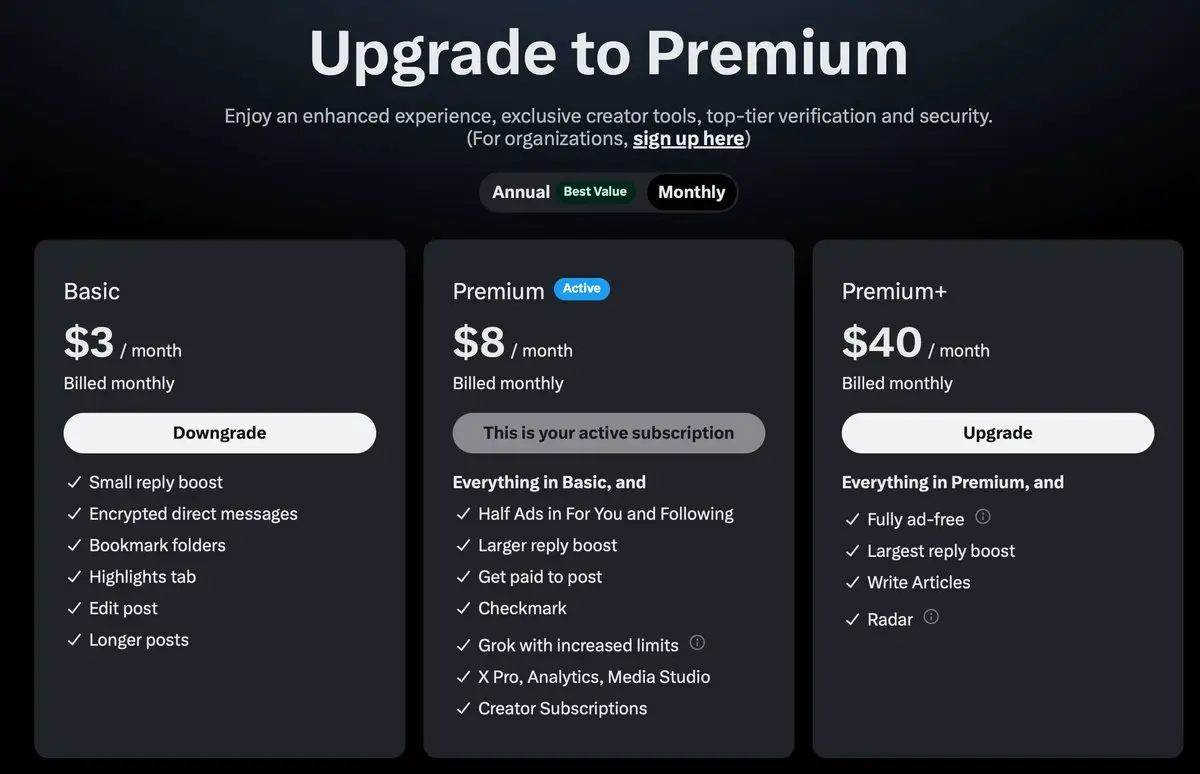
Task: Click the Premium+ plan title
Action: tap(894, 291)
